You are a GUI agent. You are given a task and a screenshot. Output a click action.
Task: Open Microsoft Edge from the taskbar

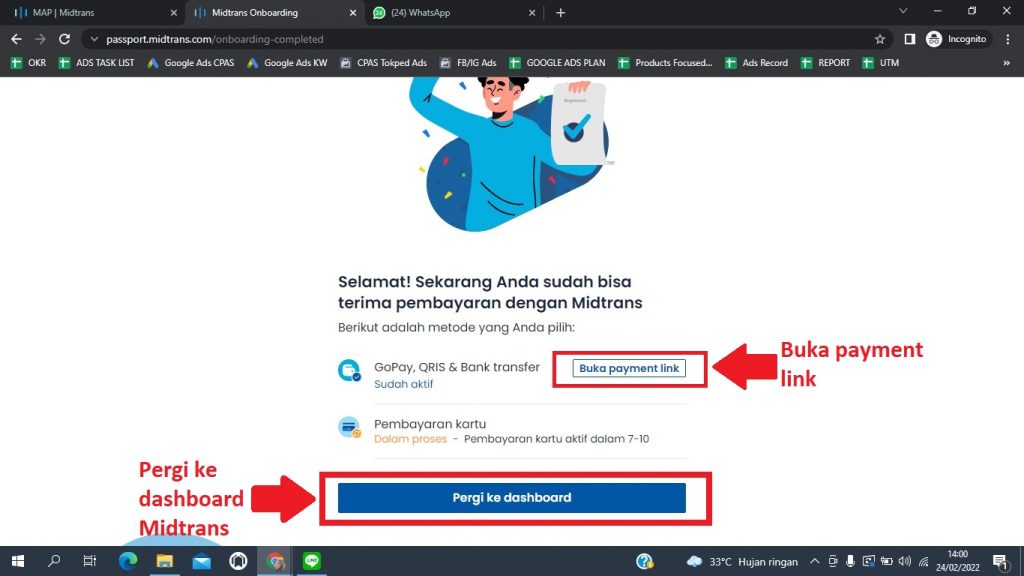click(128, 561)
